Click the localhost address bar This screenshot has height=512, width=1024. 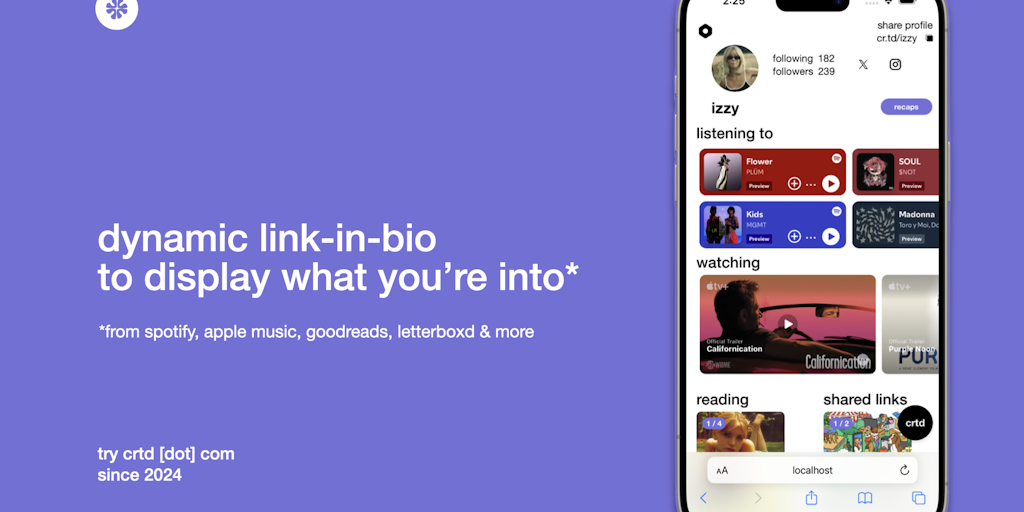(812, 470)
